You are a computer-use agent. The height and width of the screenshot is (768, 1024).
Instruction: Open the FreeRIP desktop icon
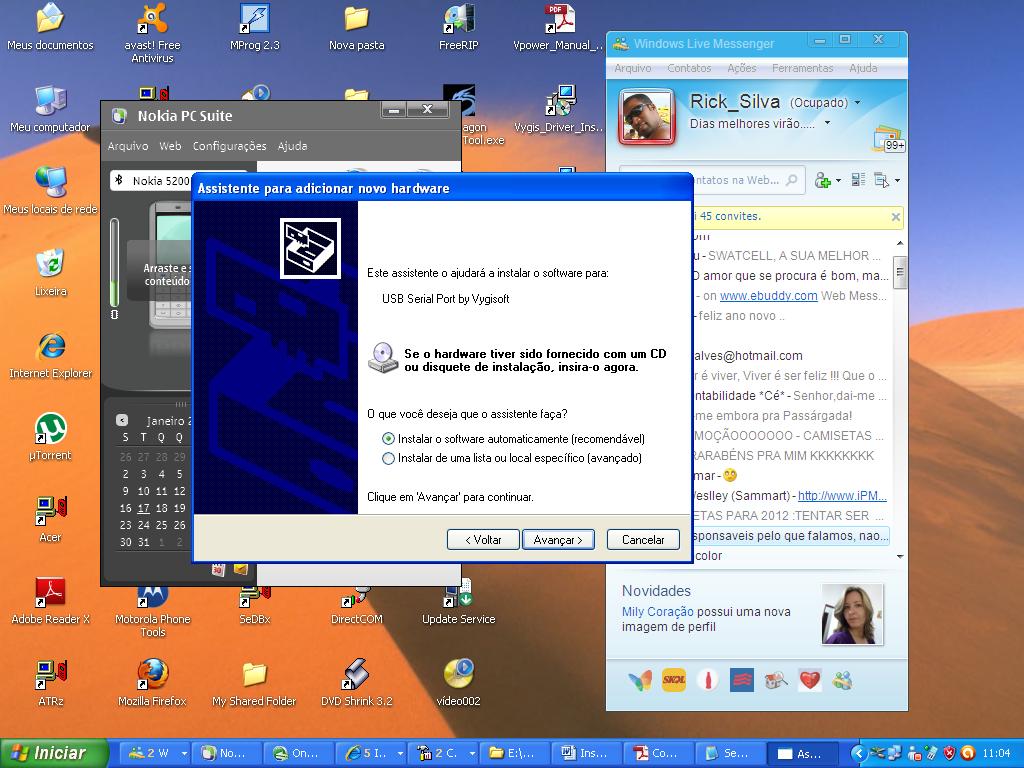point(458,27)
